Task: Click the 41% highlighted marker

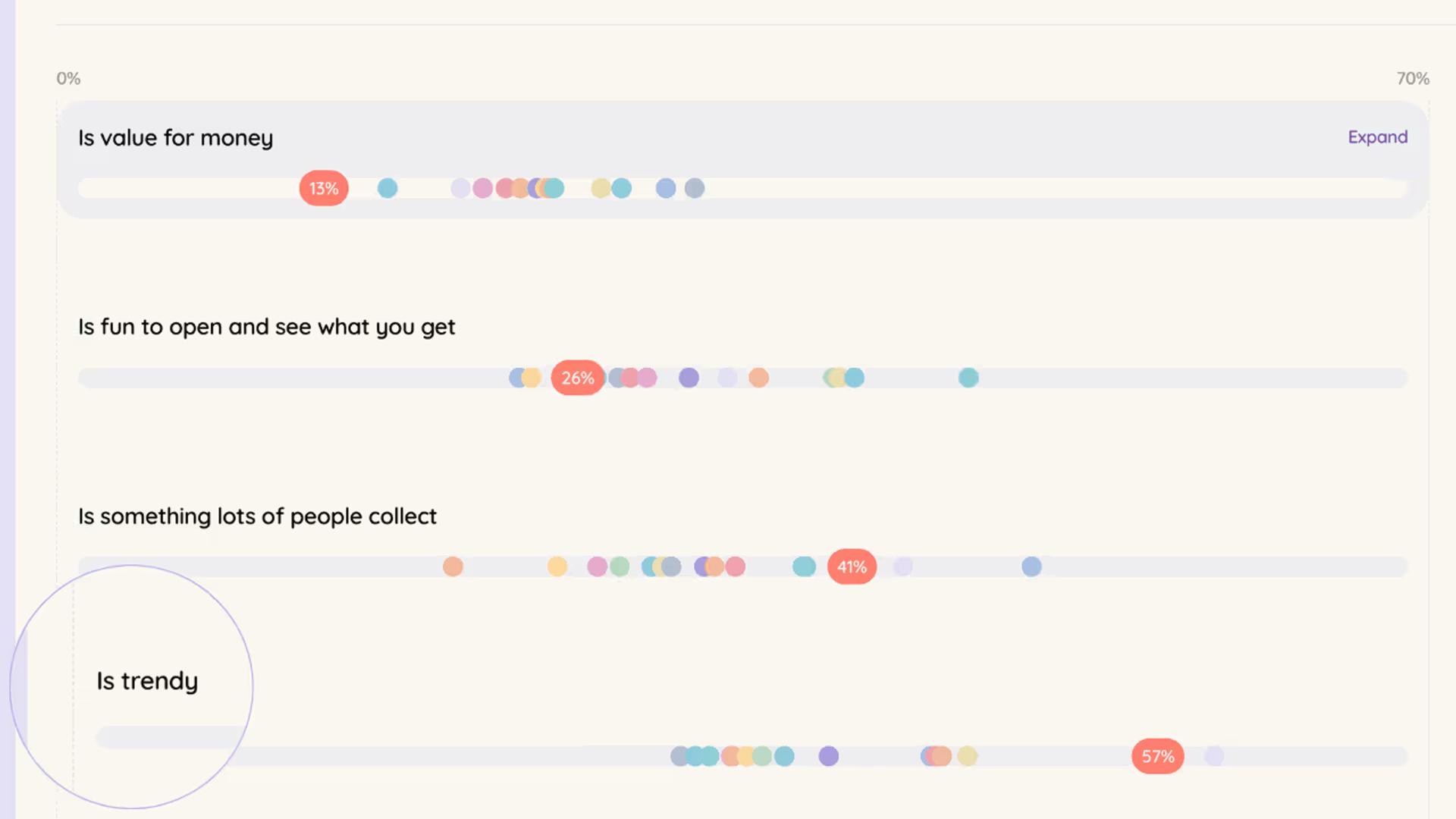Action: (852, 566)
